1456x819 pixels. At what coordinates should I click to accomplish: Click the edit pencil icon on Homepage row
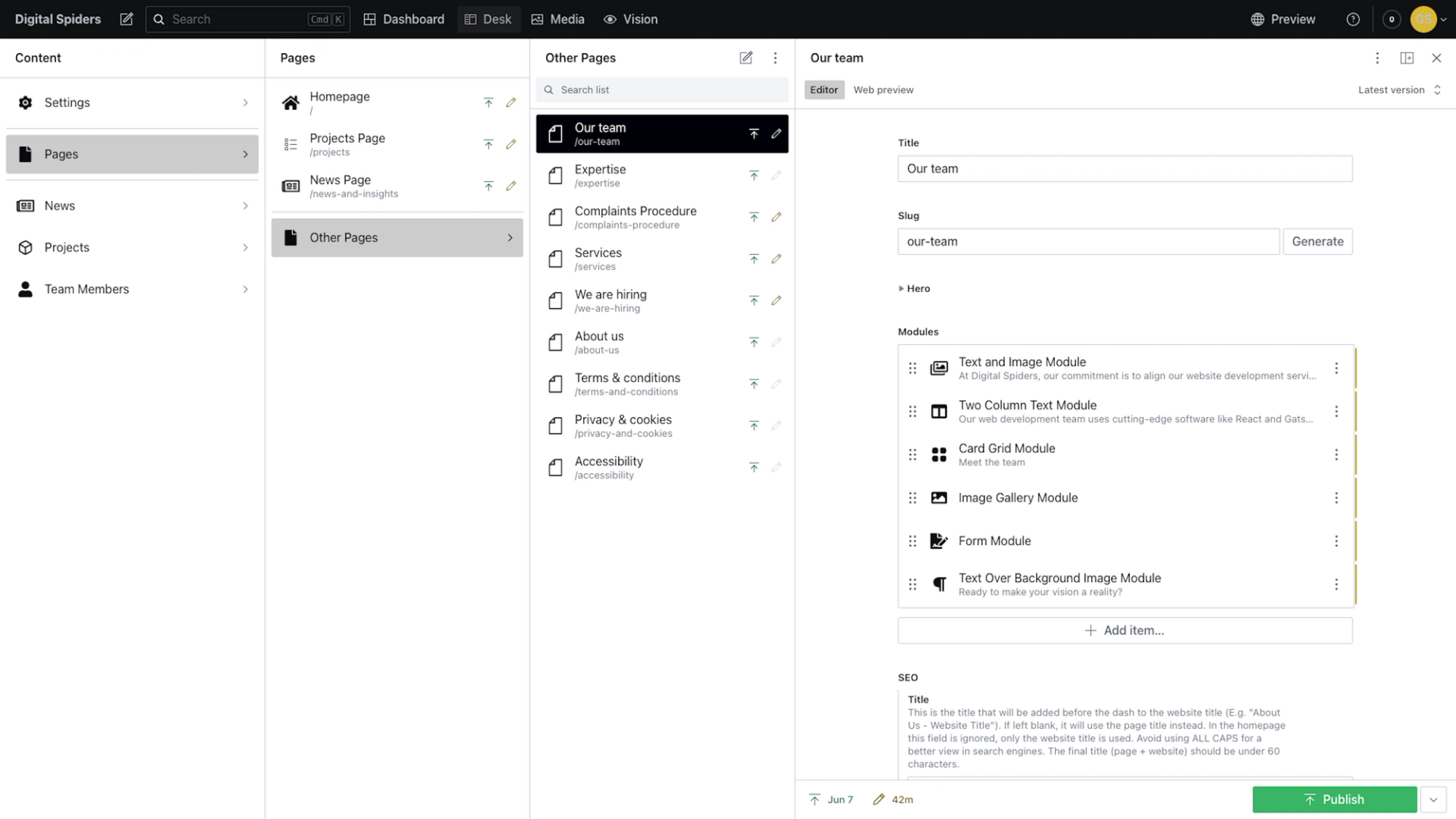(x=511, y=102)
